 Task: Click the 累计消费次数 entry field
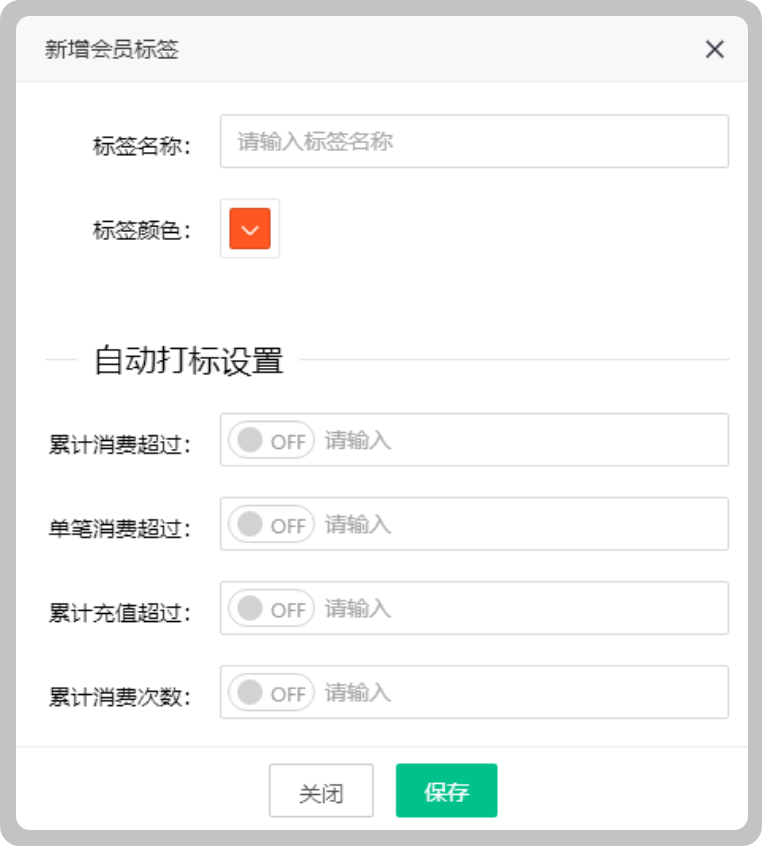pyautogui.click(x=500, y=692)
